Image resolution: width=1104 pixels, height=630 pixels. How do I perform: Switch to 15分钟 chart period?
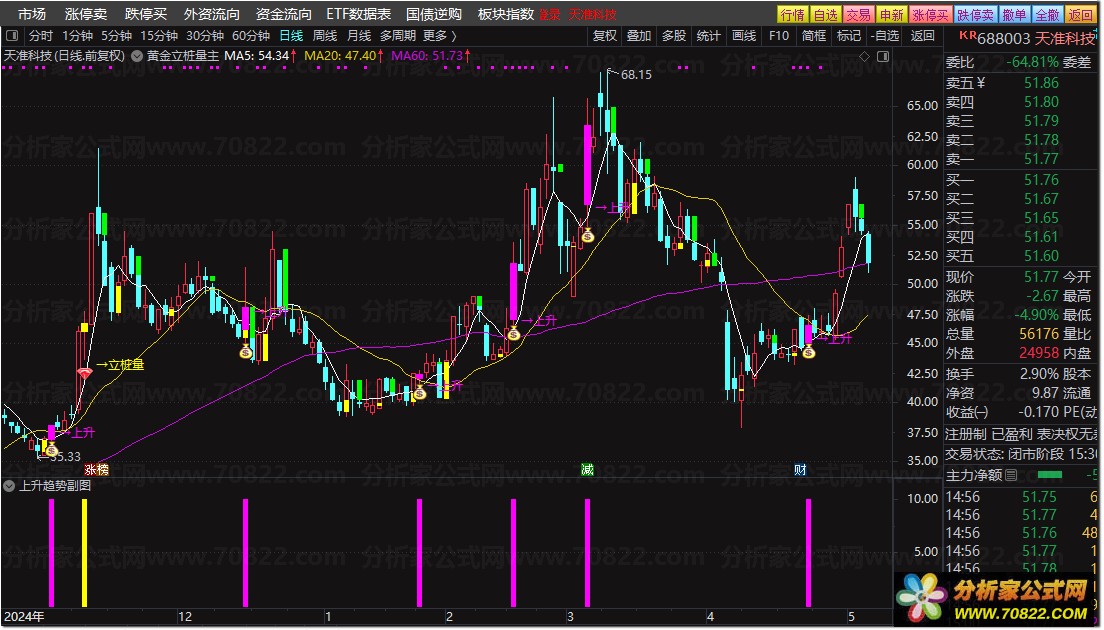point(159,35)
